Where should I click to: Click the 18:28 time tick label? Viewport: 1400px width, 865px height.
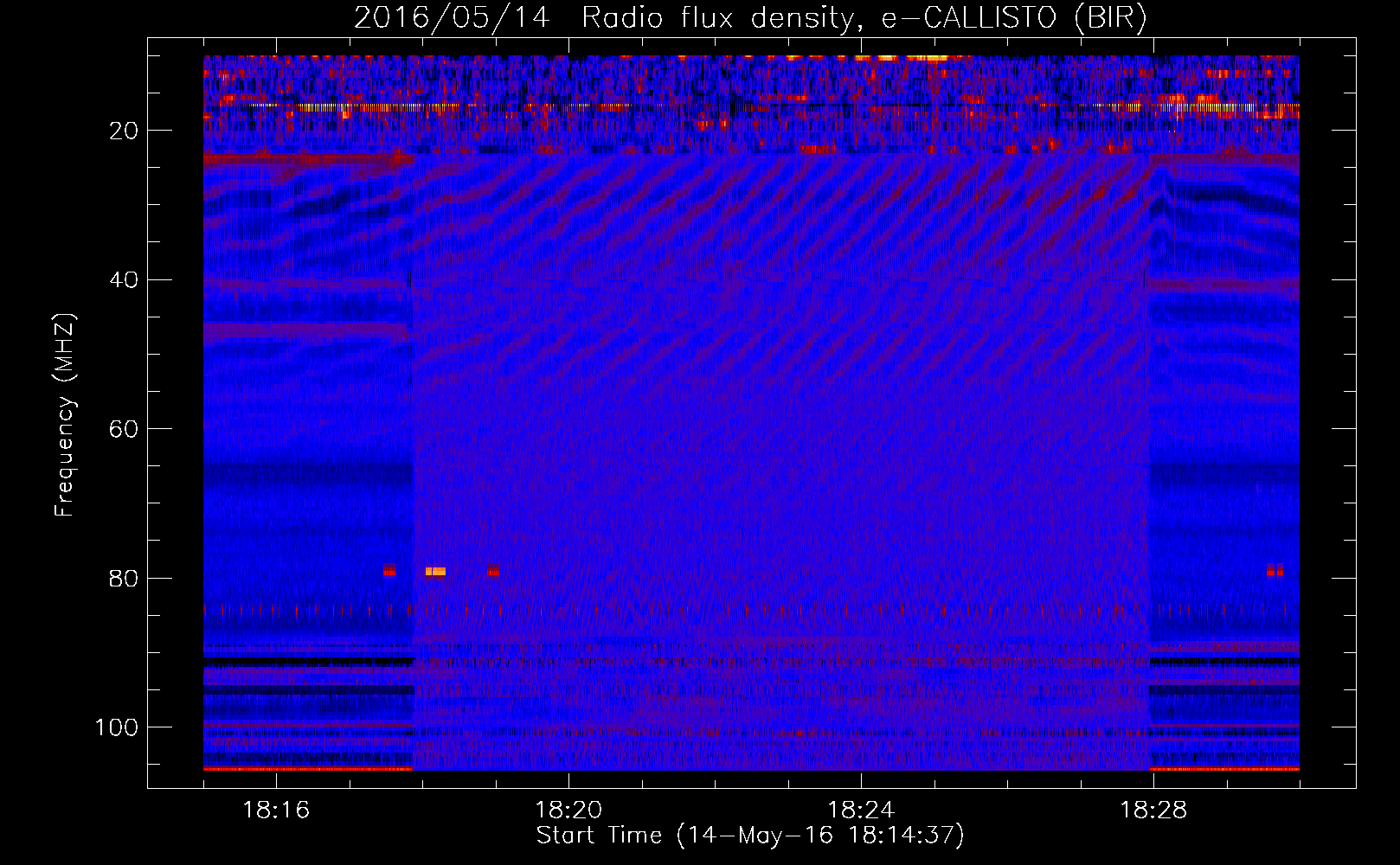(x=1153, y=811)
